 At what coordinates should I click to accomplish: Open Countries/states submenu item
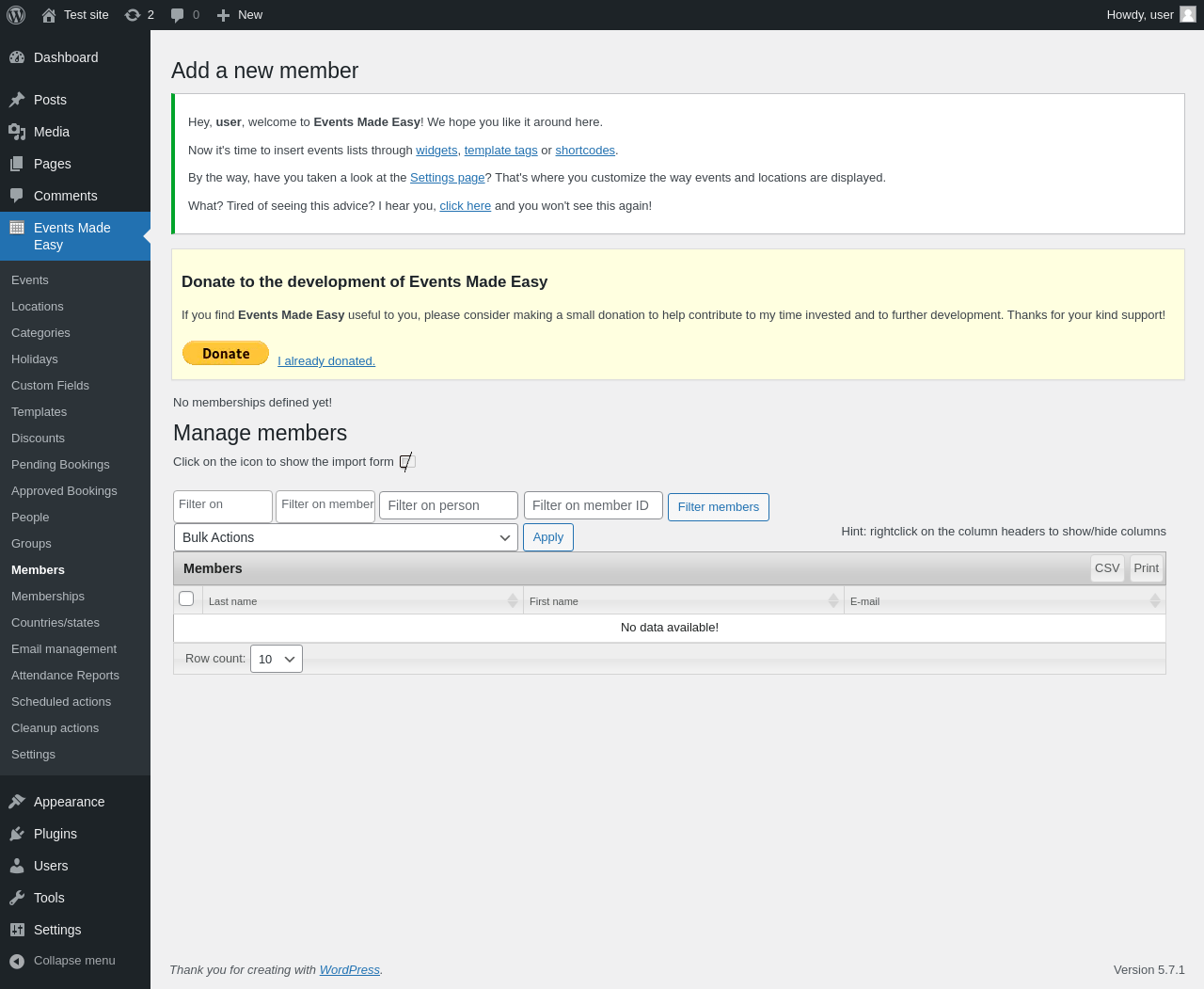[x=55, y=623]
